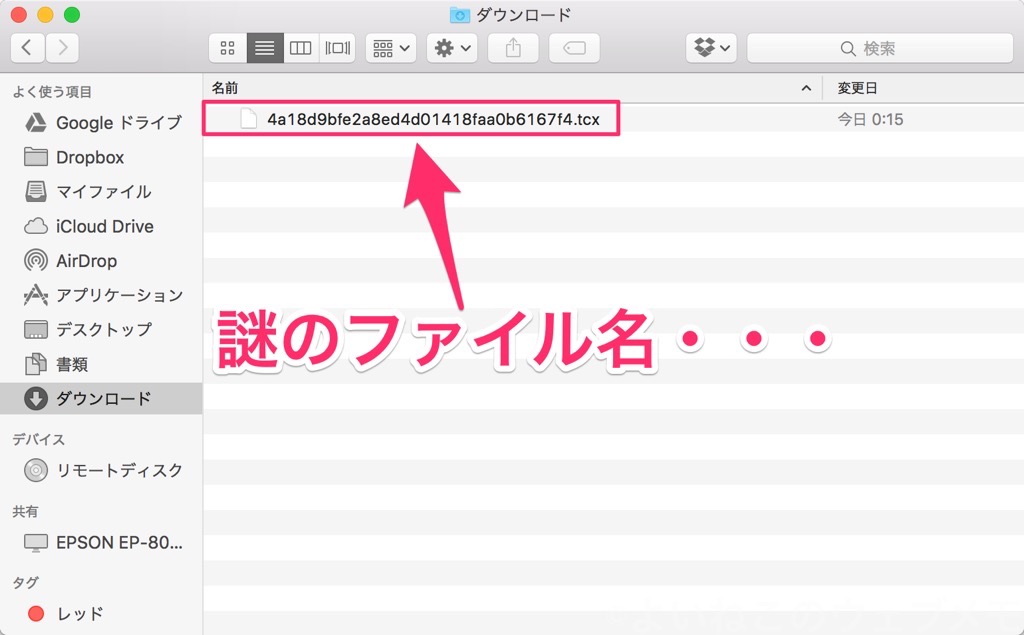Screen dimensions: 1024x635
Task: Click the Share toolbar button
Action: [514, 47]
